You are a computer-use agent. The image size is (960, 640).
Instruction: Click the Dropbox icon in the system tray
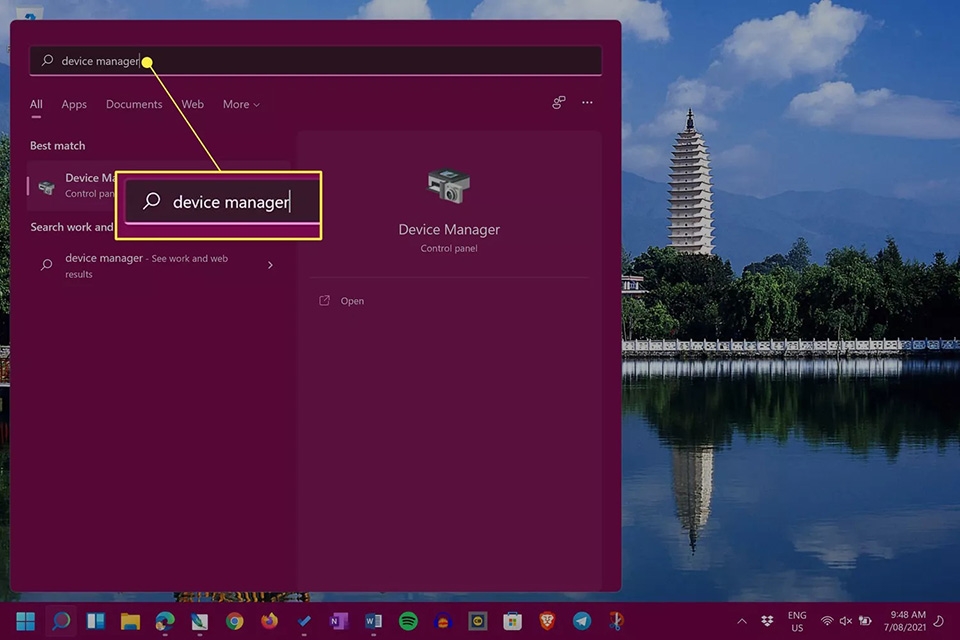(767, 620)
